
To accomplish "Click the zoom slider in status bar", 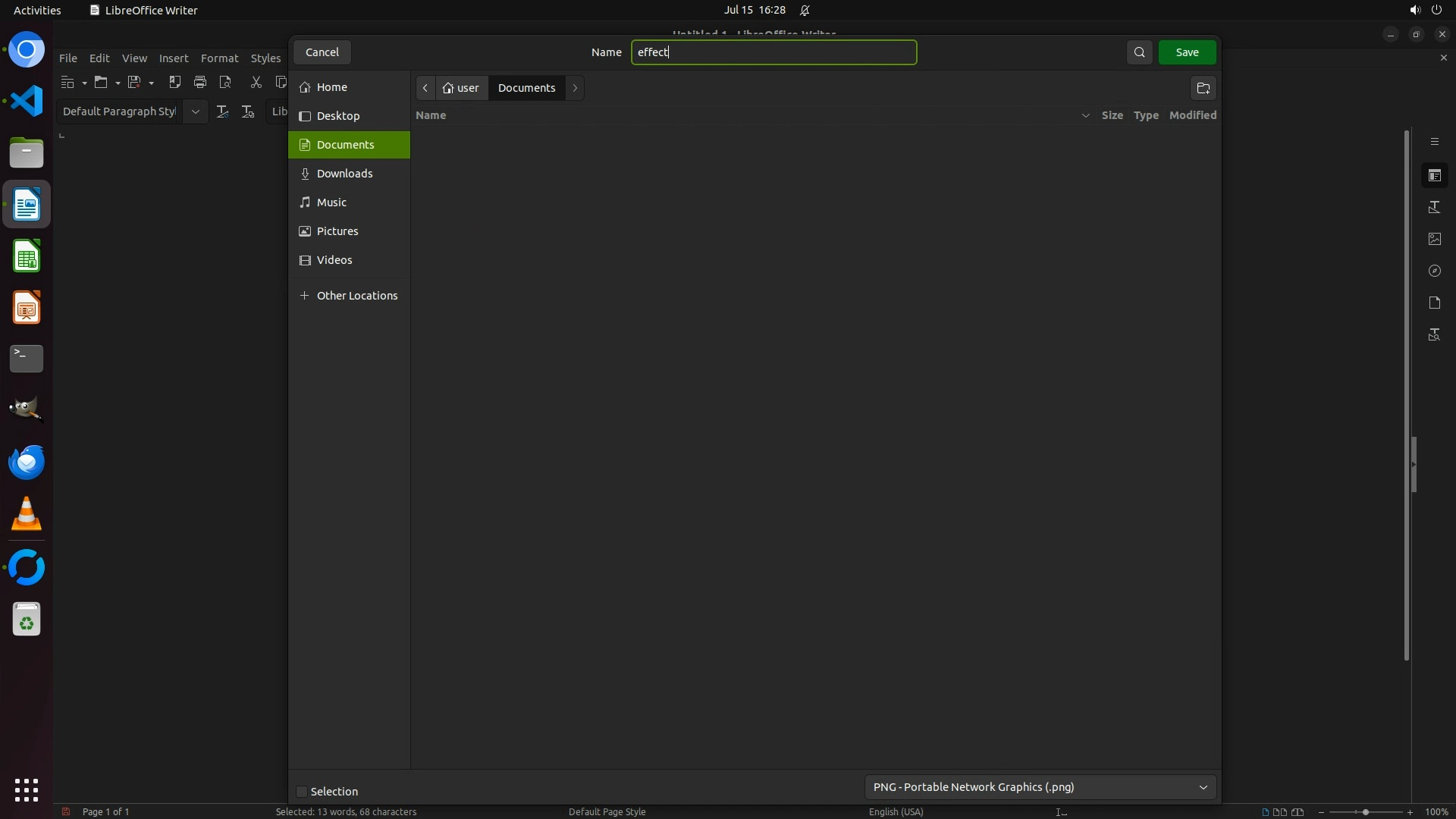I will click(x=1365, y=812).
